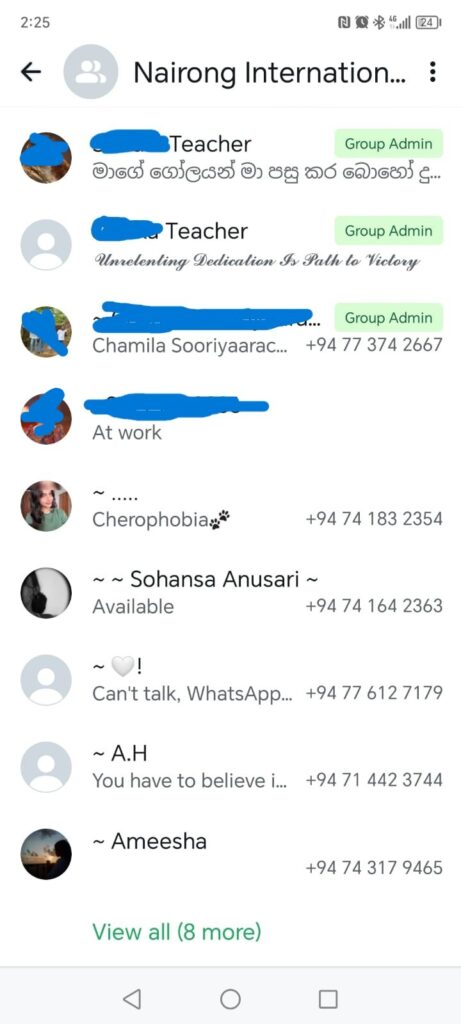The height and width of the screenshot is (1024, 461).
Task: Tap the Cherophobia member's profile photo
Action: [x=46, y=506]
